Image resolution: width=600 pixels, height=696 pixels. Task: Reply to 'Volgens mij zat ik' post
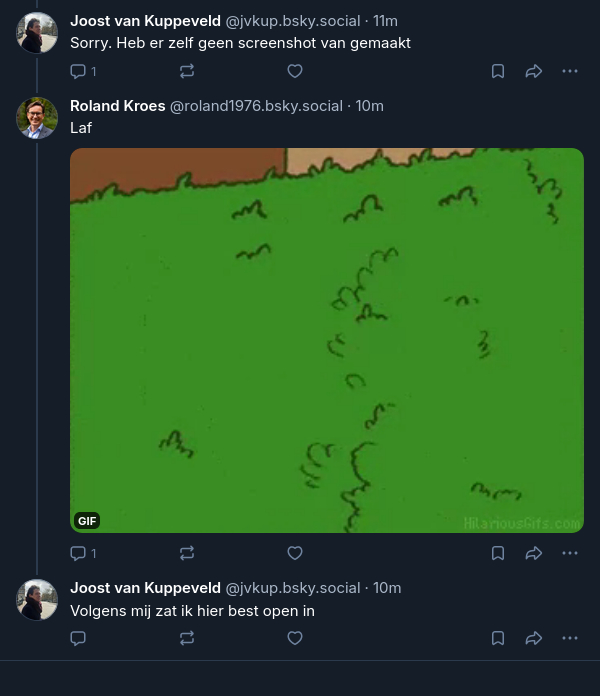pos(79,638)
